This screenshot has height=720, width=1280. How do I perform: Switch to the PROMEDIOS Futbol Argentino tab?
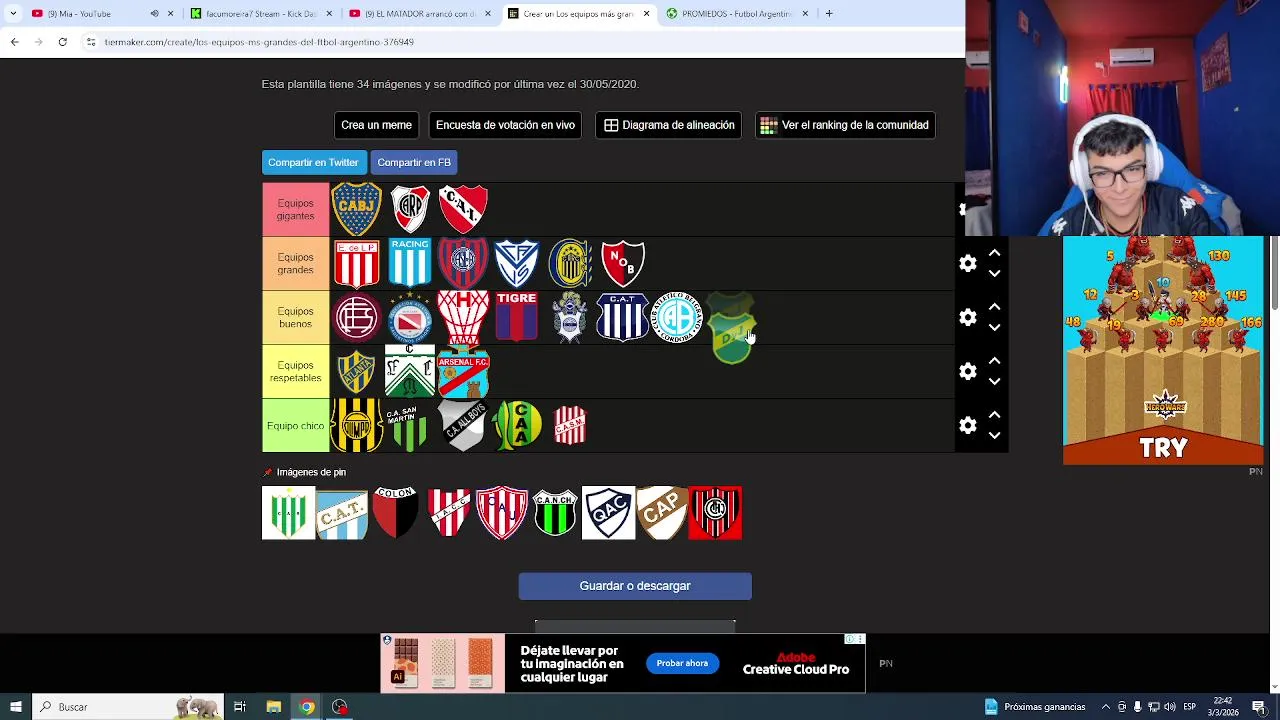click(736, 13)
